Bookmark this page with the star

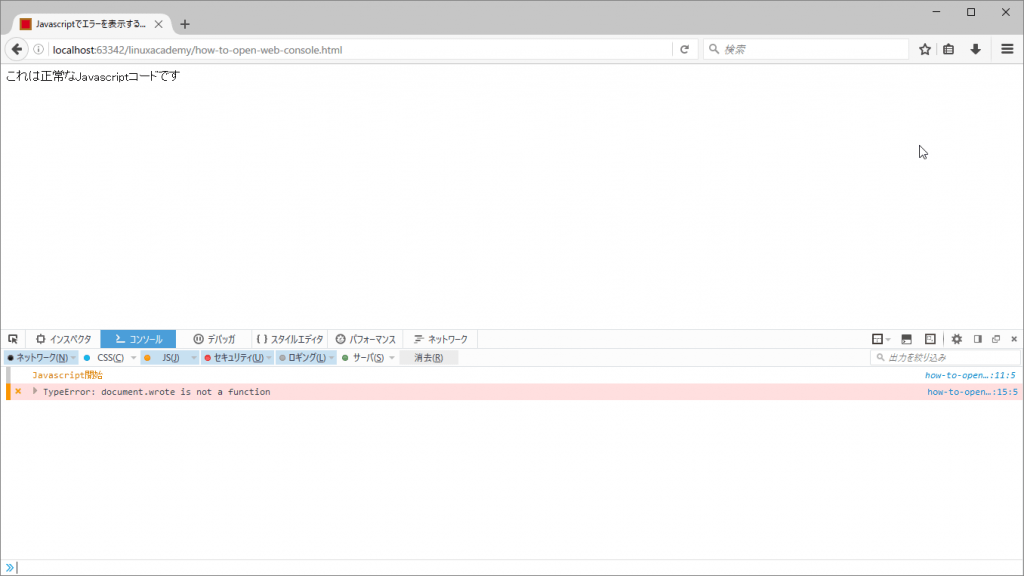click(924, 48)
